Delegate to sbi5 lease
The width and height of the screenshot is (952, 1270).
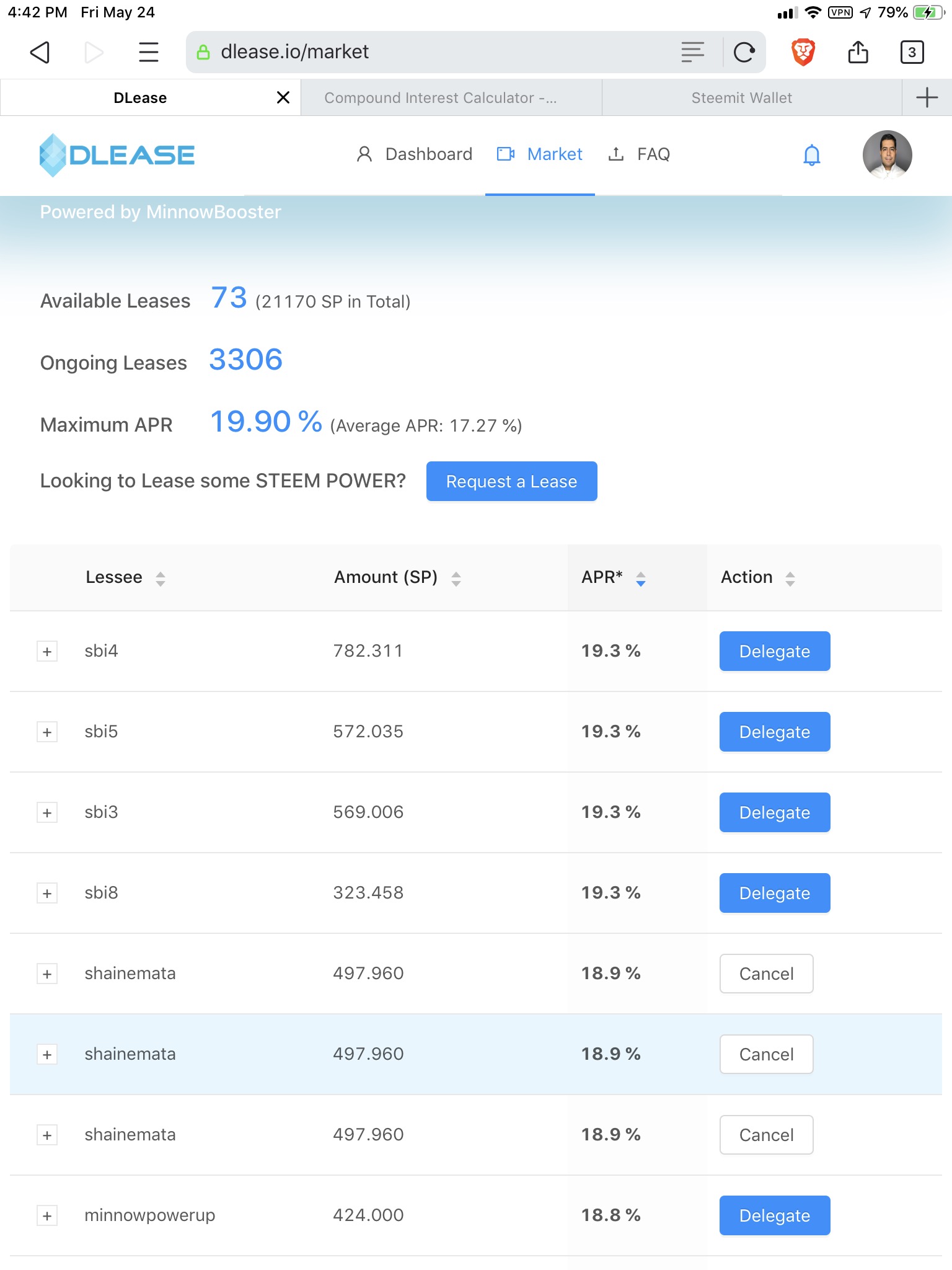pos(775,732)
